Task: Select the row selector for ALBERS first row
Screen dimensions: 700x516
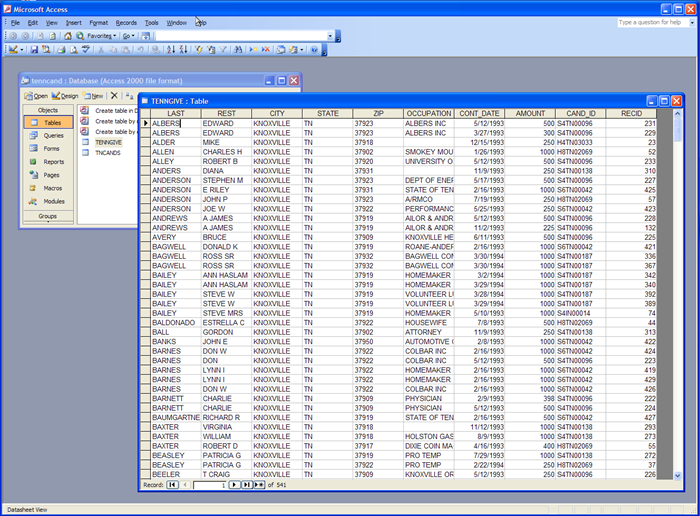Action: point(146,123)
